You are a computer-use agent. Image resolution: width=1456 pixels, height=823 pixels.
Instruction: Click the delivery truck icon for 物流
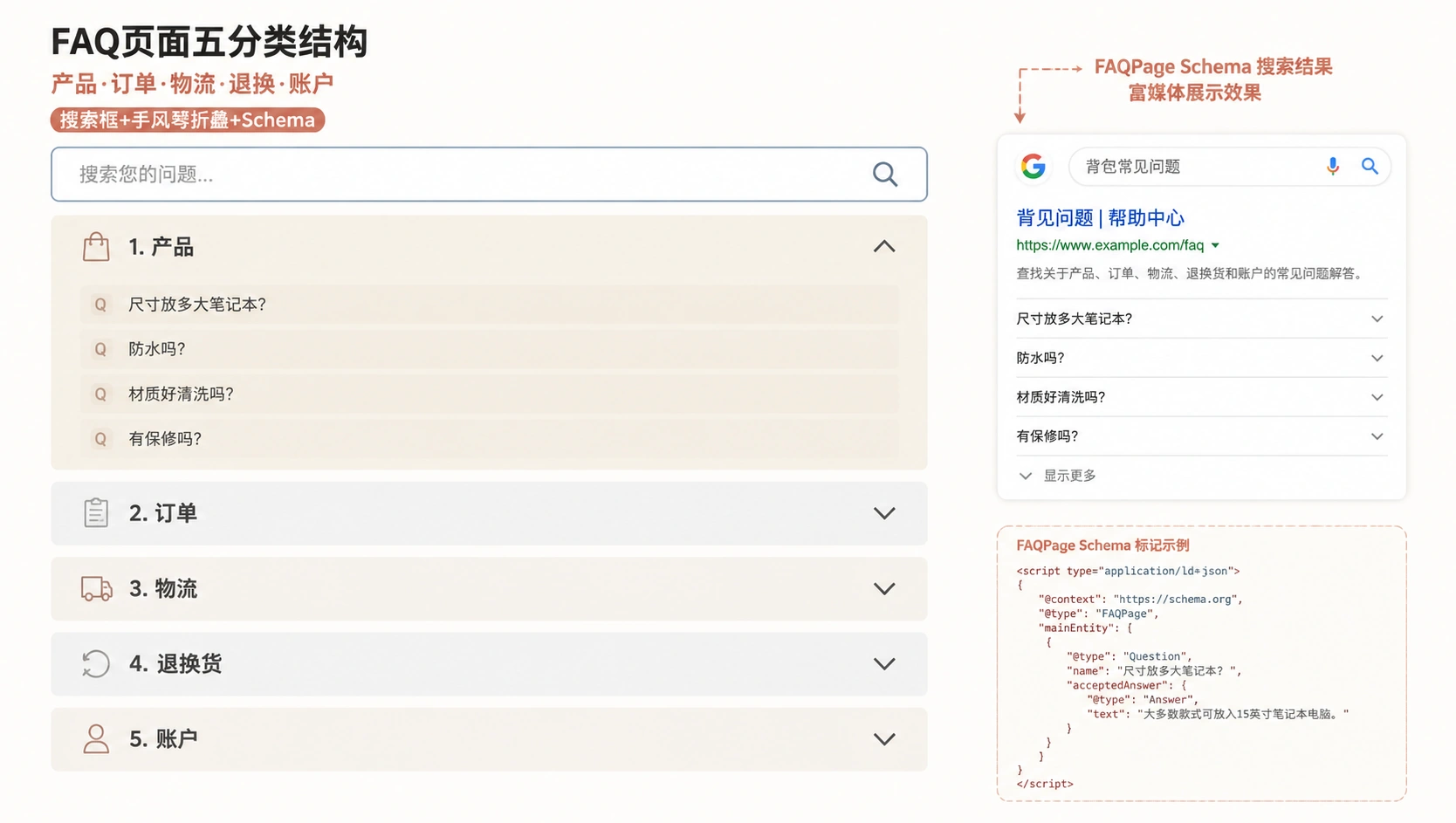click(97, 589)
